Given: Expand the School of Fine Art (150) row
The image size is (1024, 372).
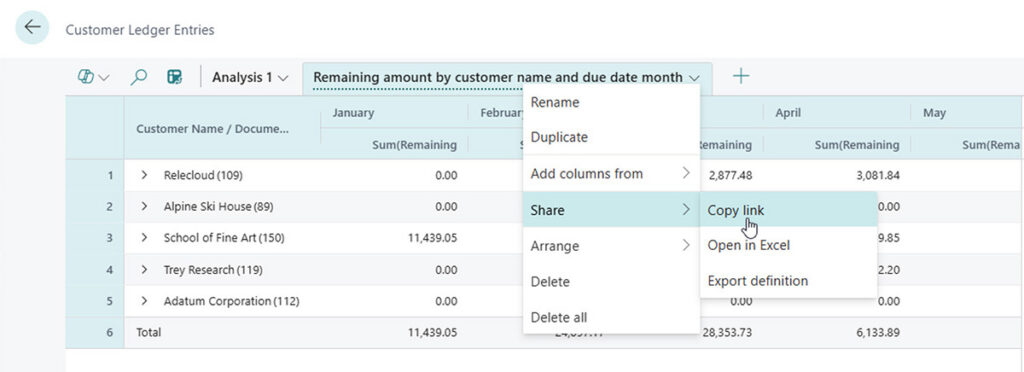Looking at the screenshot, I should click(x=145, y=238).
